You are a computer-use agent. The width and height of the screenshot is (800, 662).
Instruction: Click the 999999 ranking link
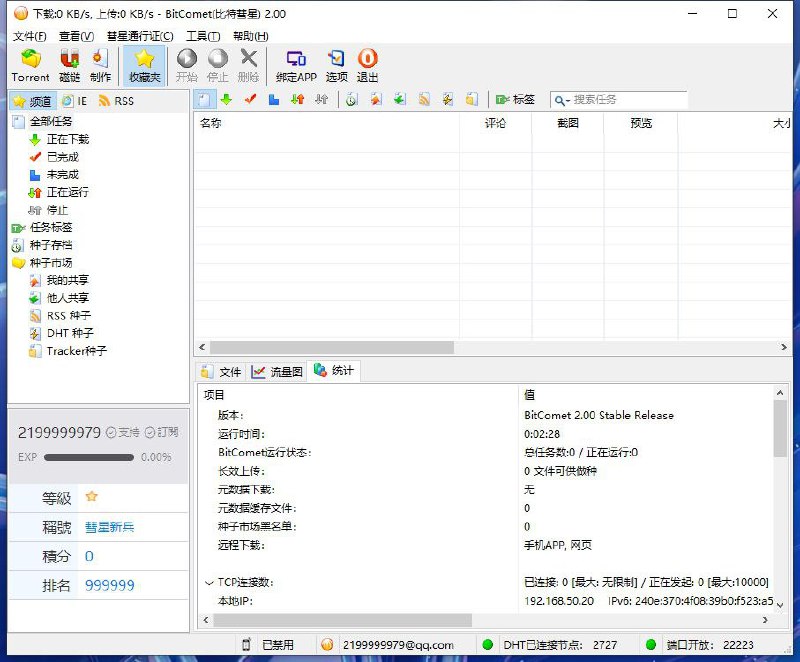(x=110, y=585)
